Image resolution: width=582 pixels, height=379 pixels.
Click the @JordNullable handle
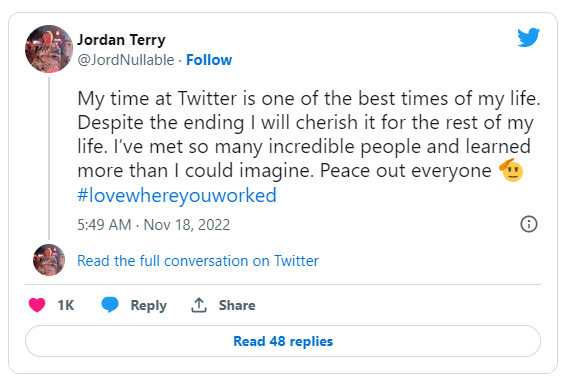pyautogui.click(x=126, y=60)
